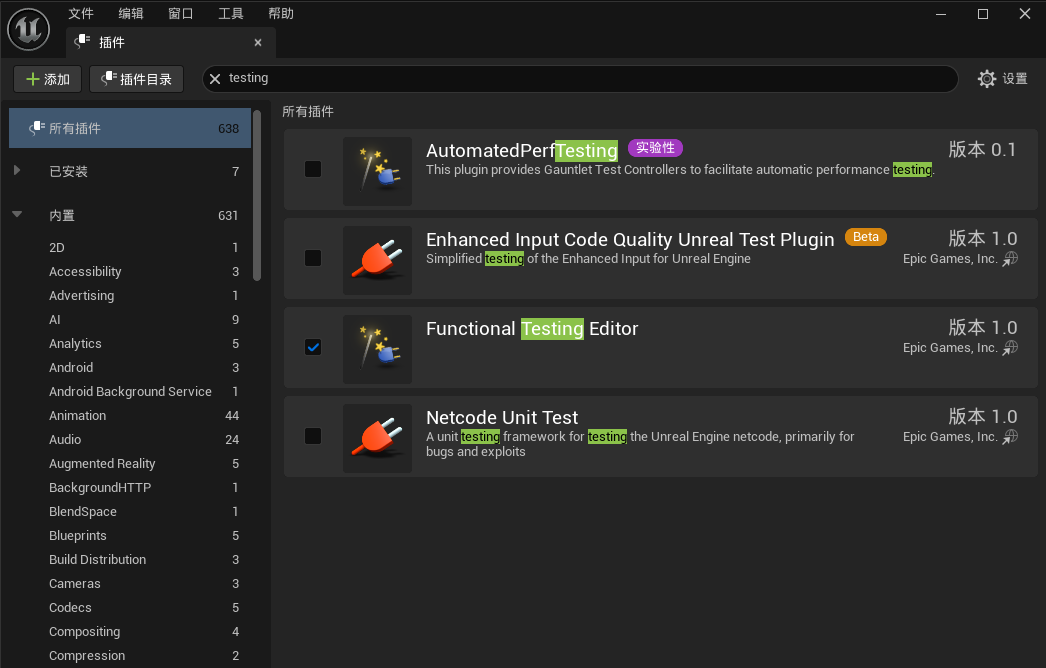
Task: Open the Epic Games link icon for Enhanced Input
Action: [1011, 259]
